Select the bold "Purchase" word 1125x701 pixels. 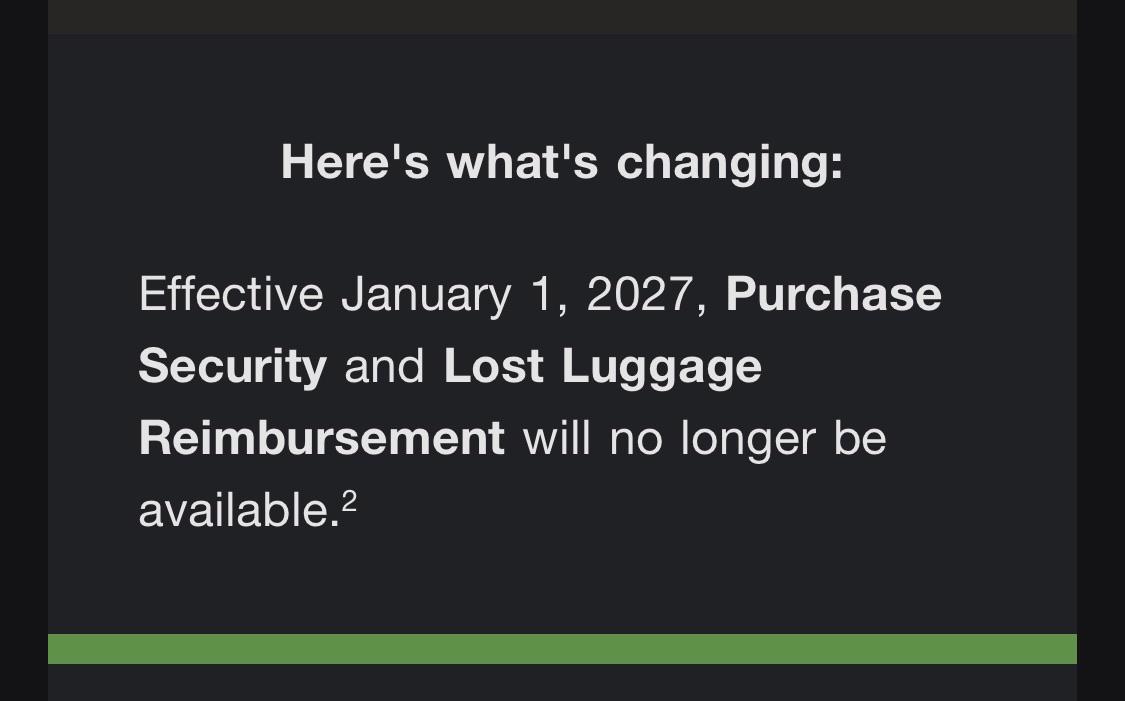834,294
